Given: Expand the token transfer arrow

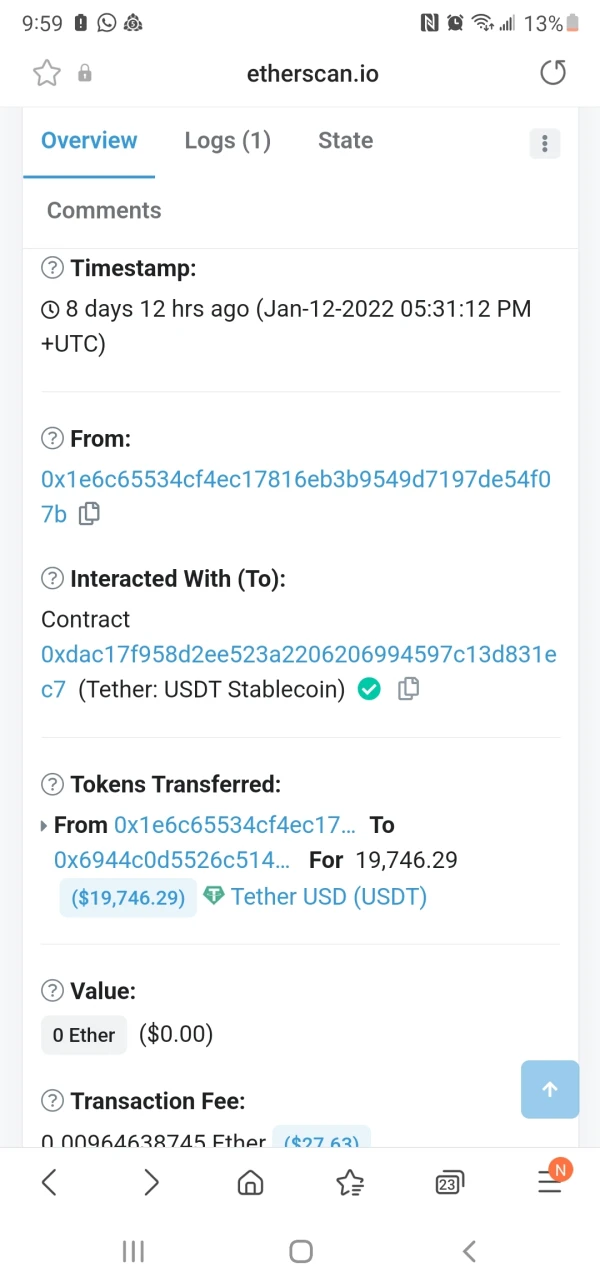Looking at the screenshot, I should (x=44, y=826).
